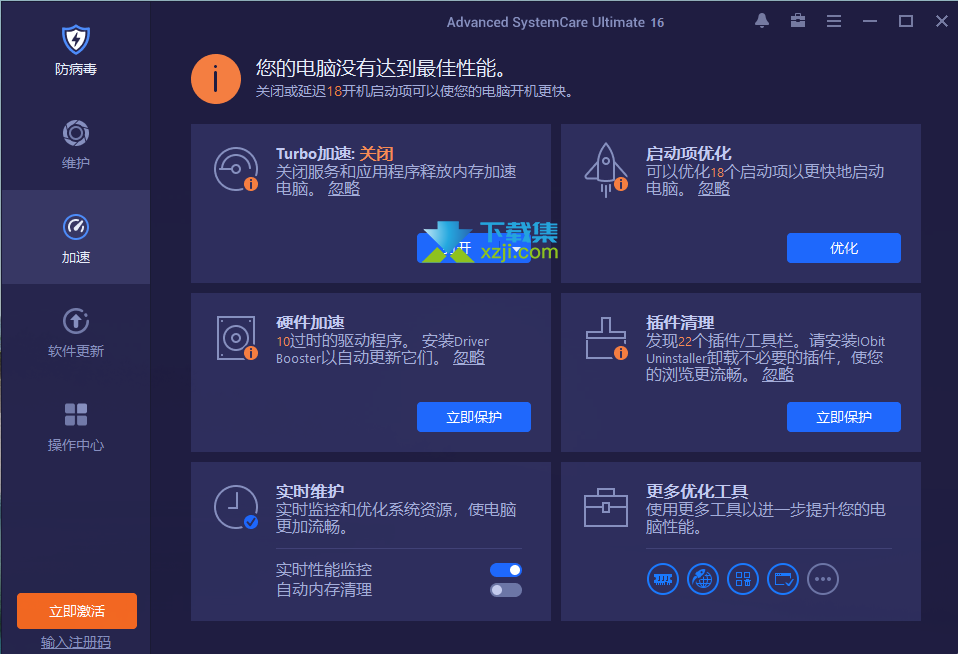This screenshot has width=958, height=654.
Task: Click the 插件清理 heading
Action: click(x=680, y=322)
